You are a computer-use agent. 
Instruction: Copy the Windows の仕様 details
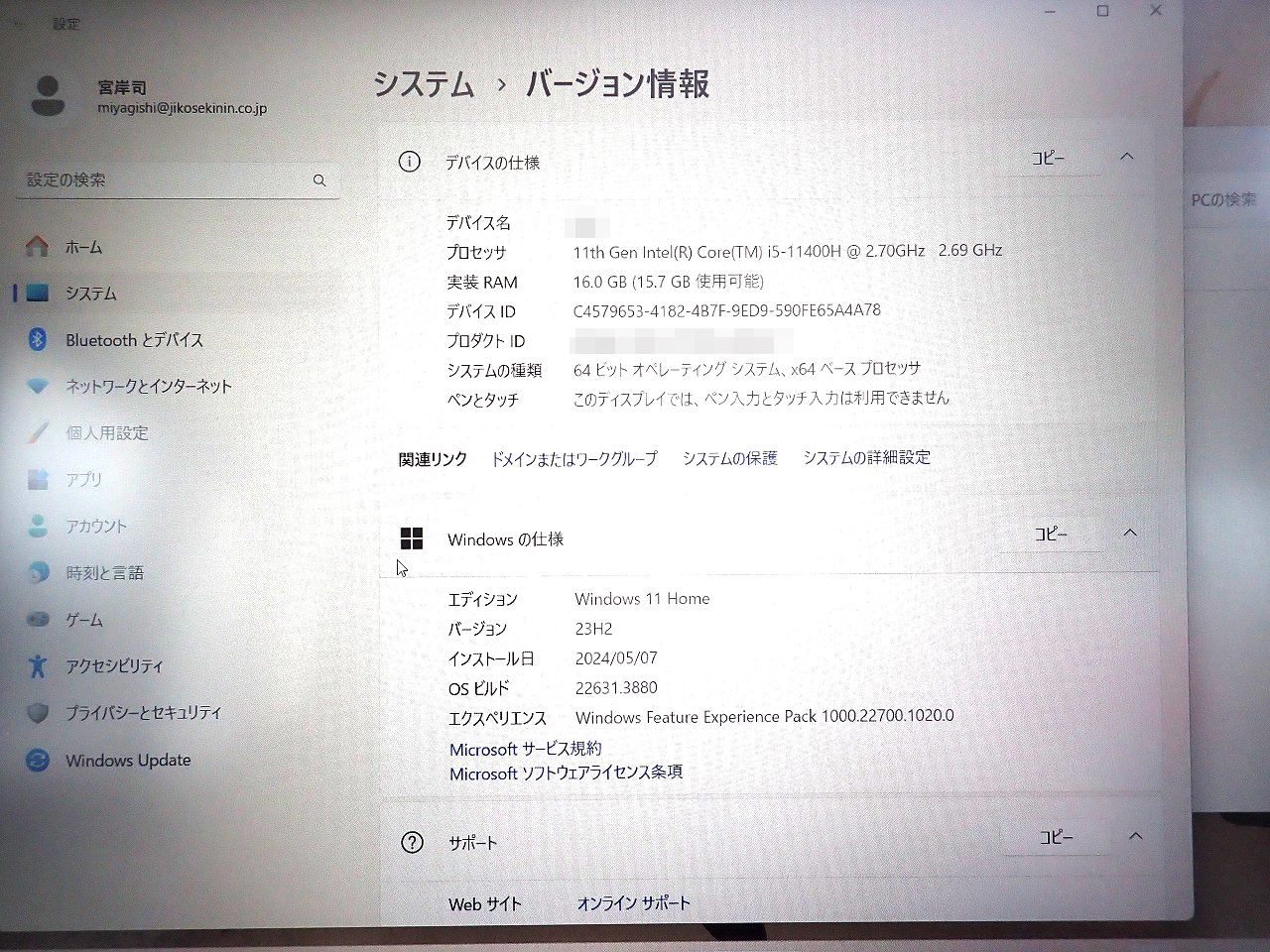click(x=1051, y=534)
